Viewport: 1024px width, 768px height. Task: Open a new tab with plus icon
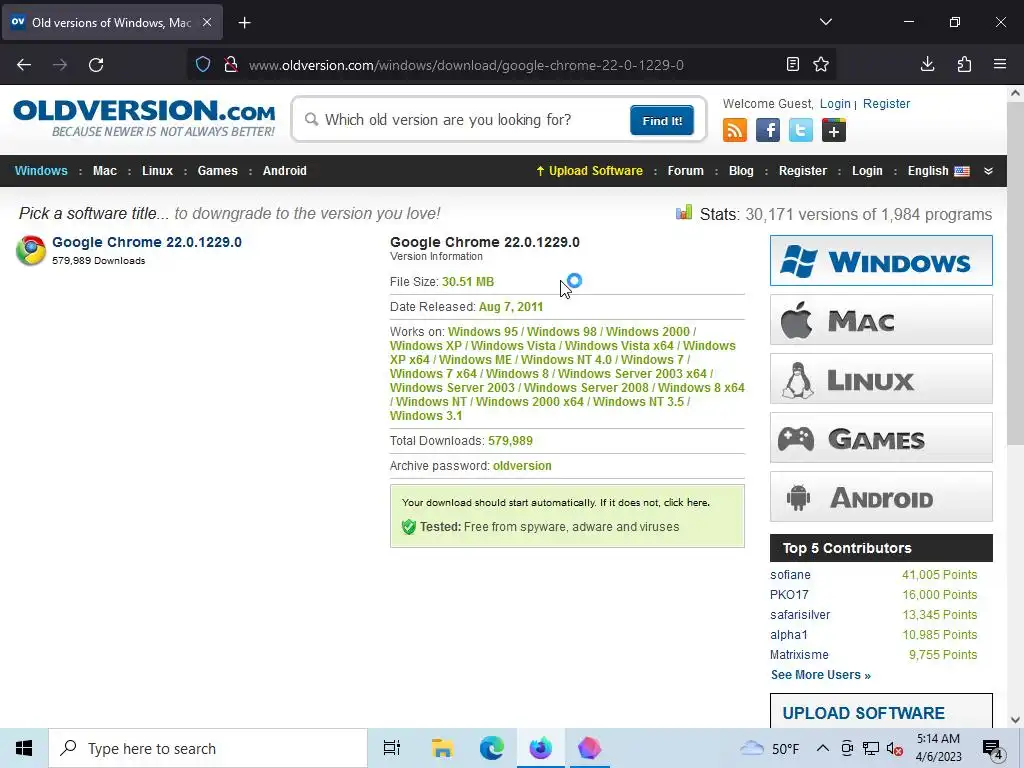click(x=244, y=23)
